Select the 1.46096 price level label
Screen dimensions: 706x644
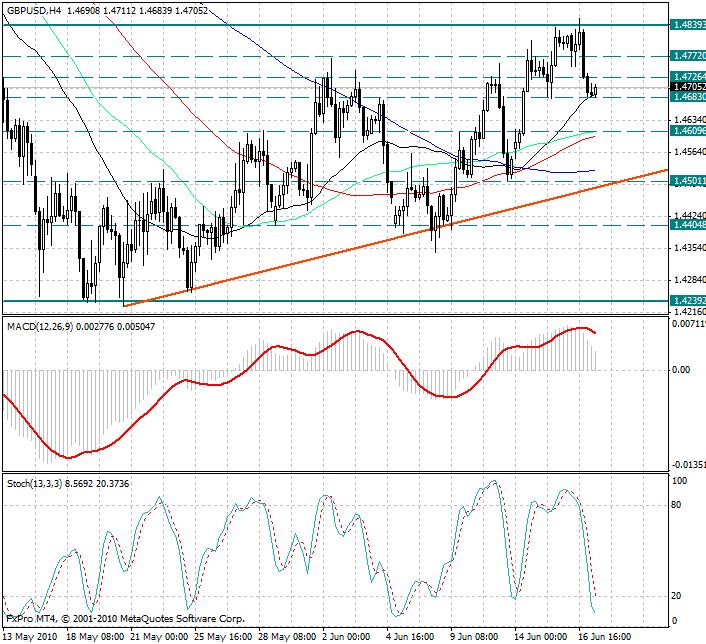click(688, 131)
